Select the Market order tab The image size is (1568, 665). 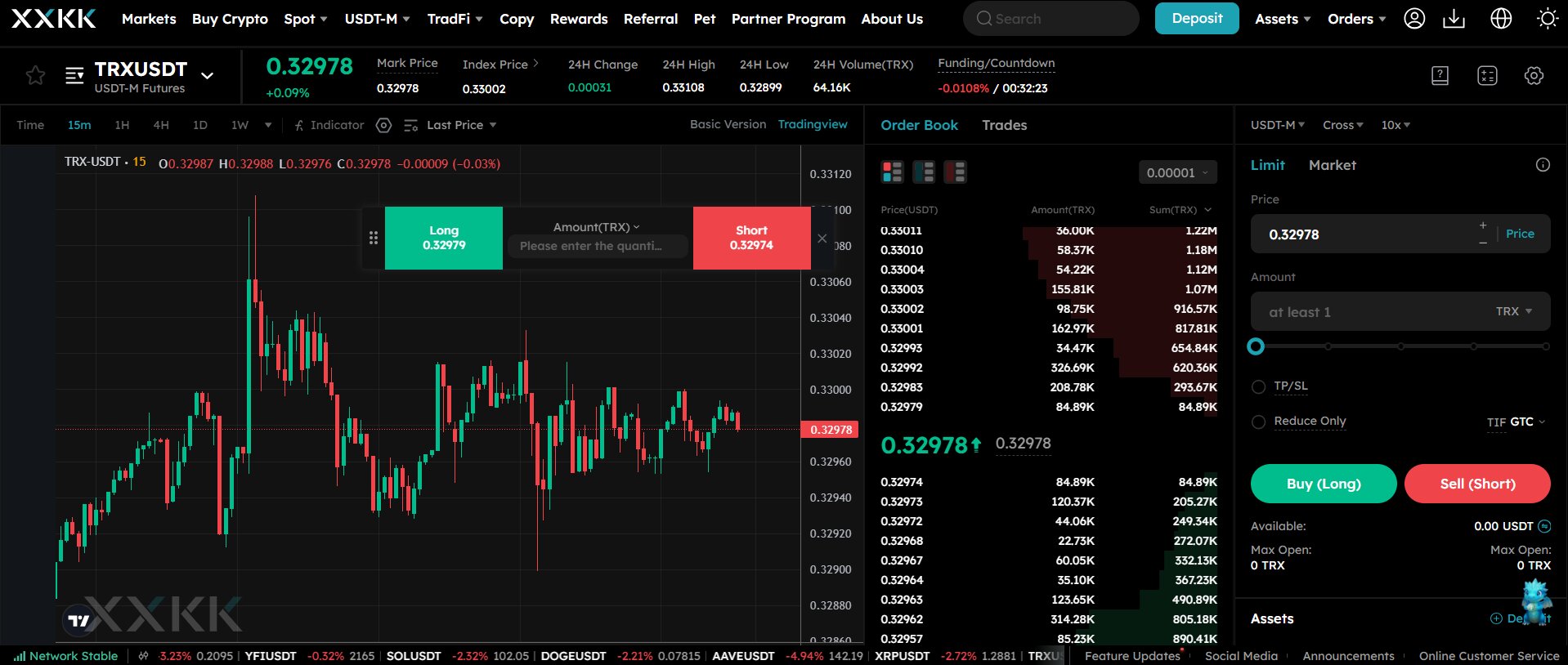(1332, 165)
